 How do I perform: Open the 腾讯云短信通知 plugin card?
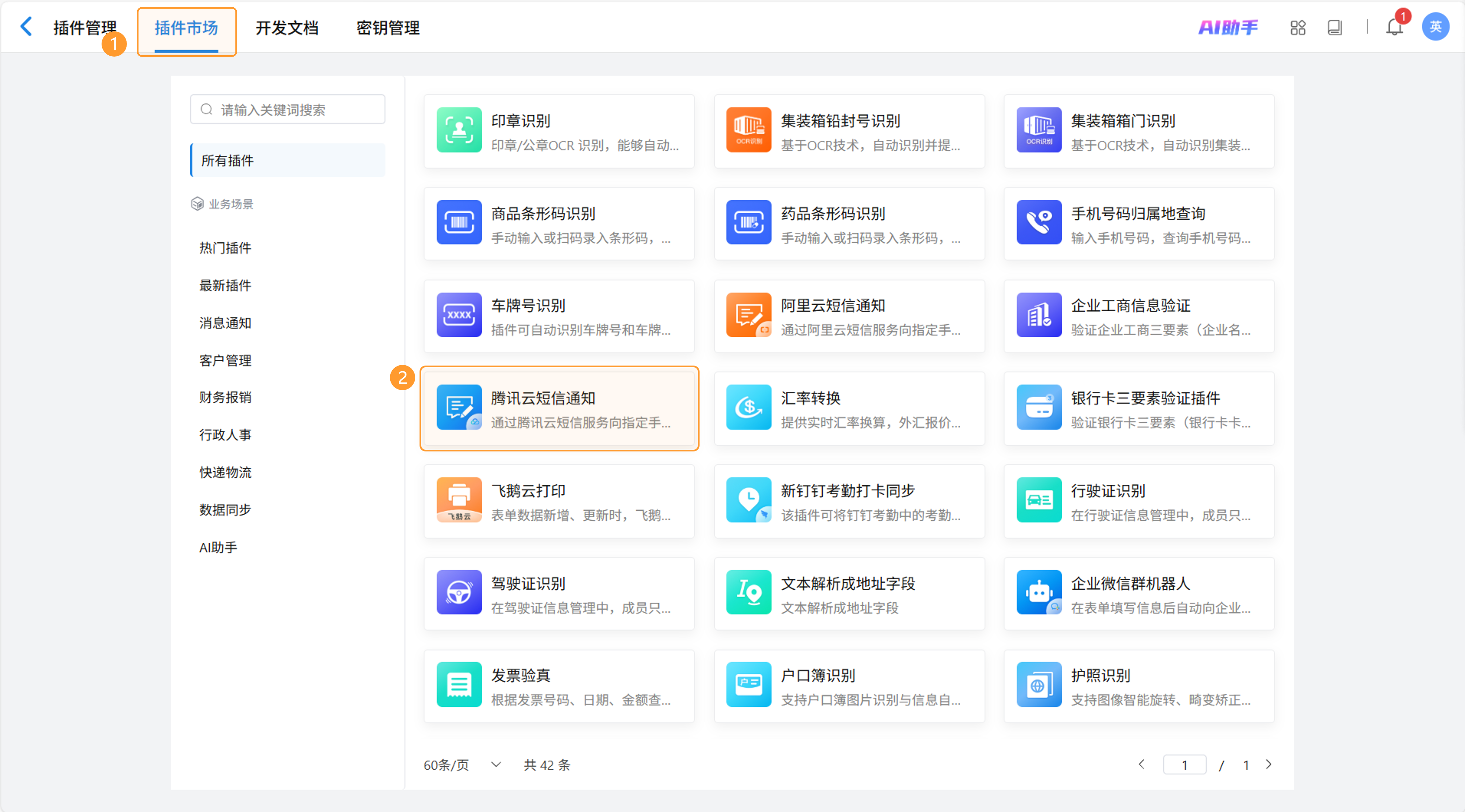[559, 409]
